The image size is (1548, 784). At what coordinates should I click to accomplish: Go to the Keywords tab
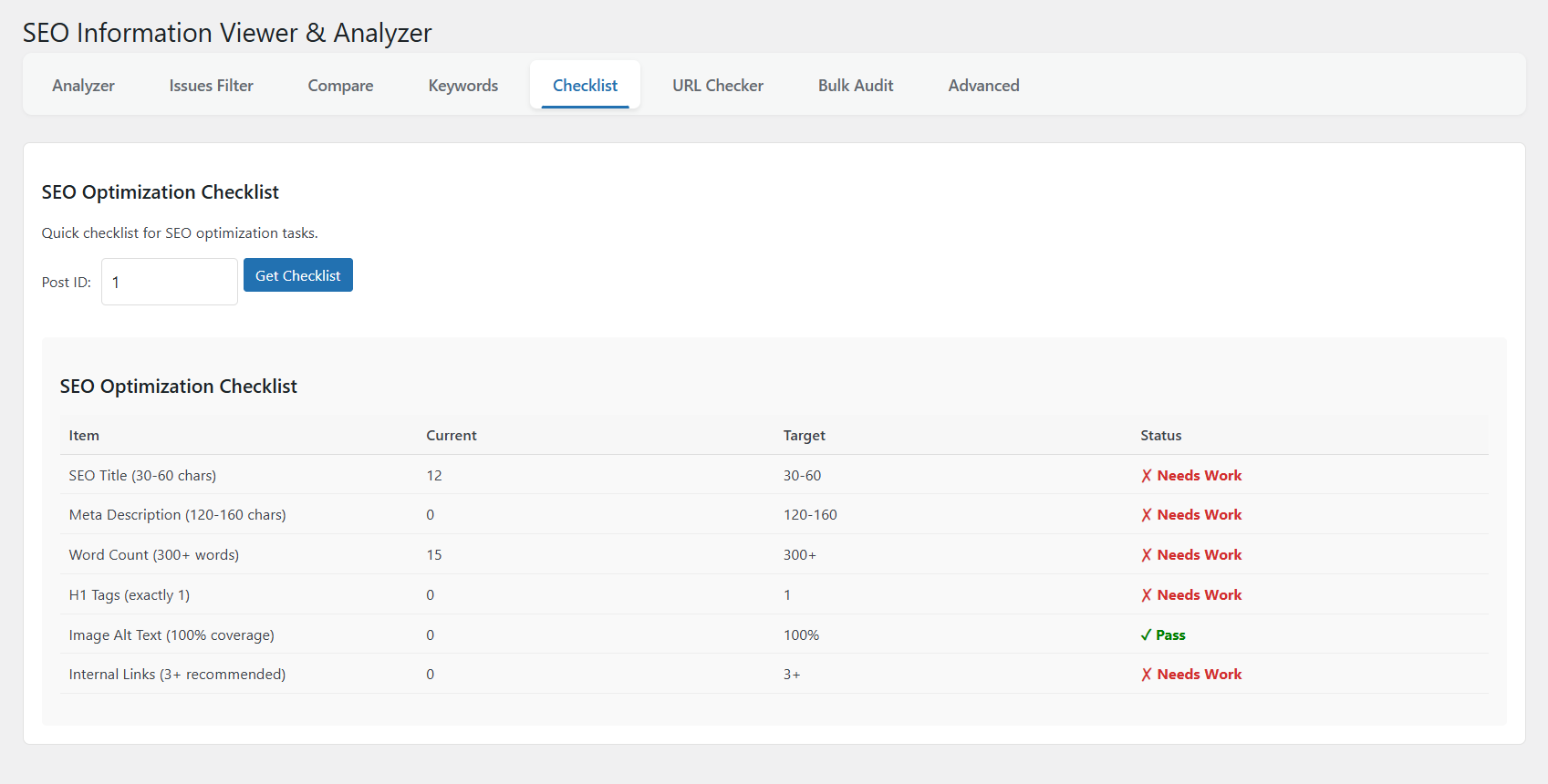pyautogui.click(x=463, y=85)
